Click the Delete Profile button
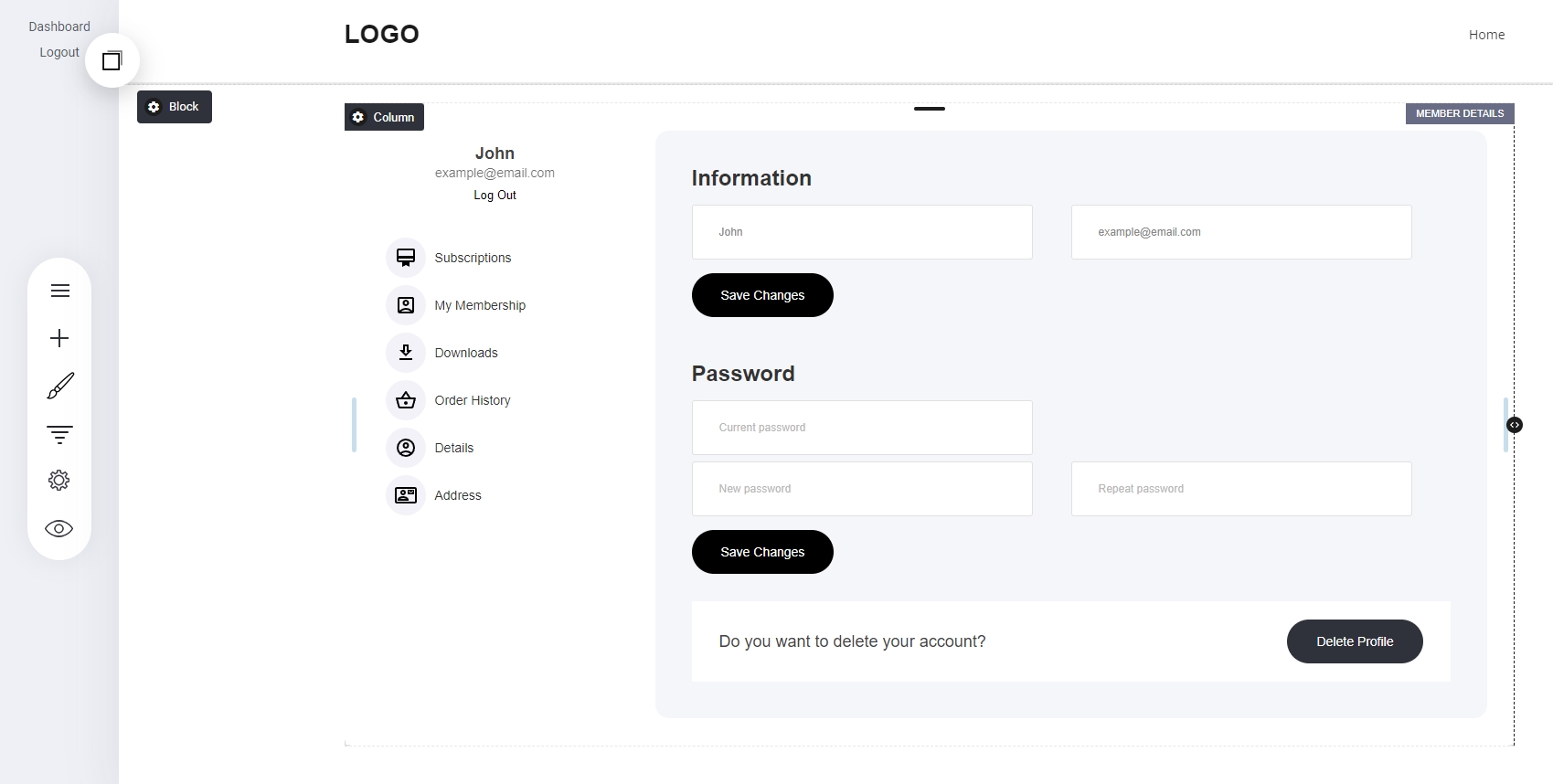The height and width of the screenshot is (784, 1553). 1354,641
